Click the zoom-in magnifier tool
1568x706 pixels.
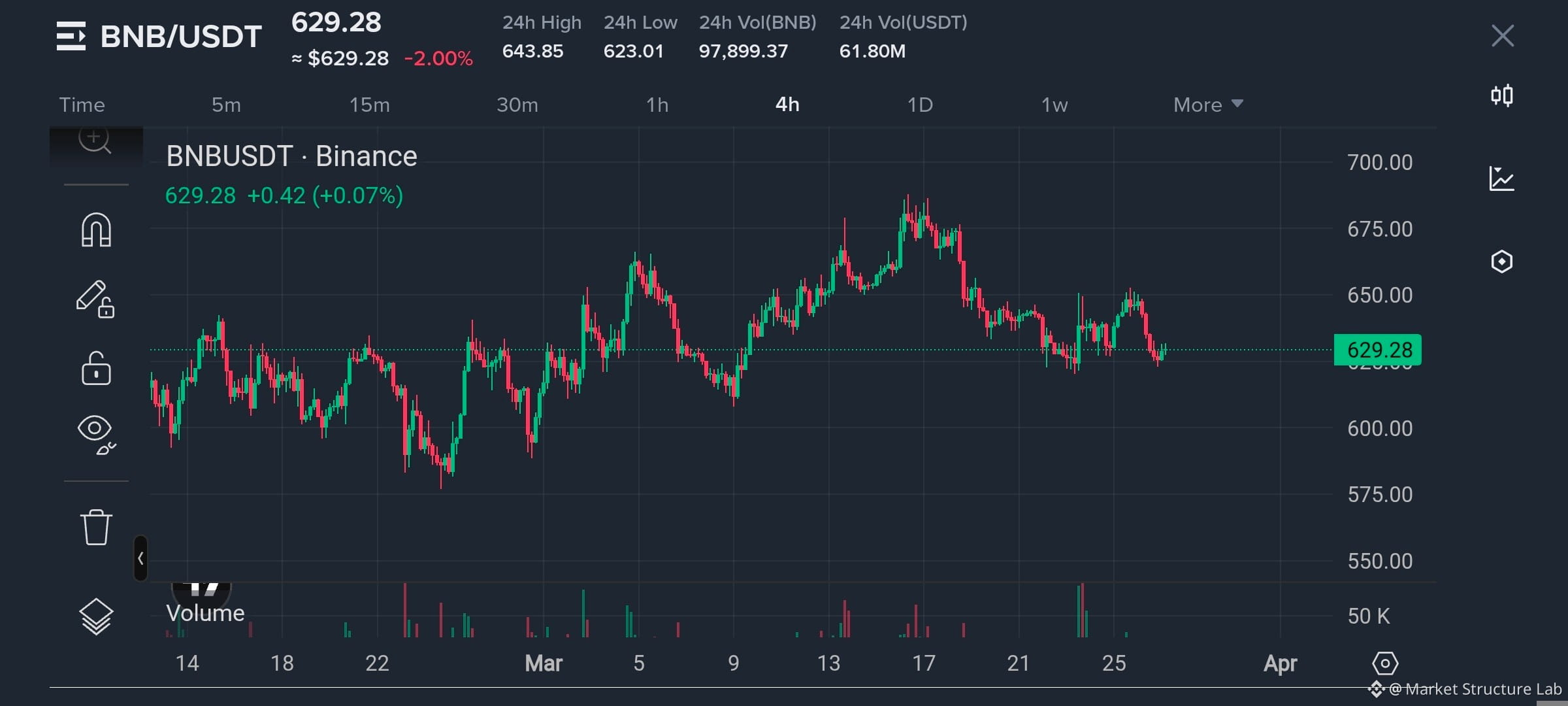tap(95, 140)
